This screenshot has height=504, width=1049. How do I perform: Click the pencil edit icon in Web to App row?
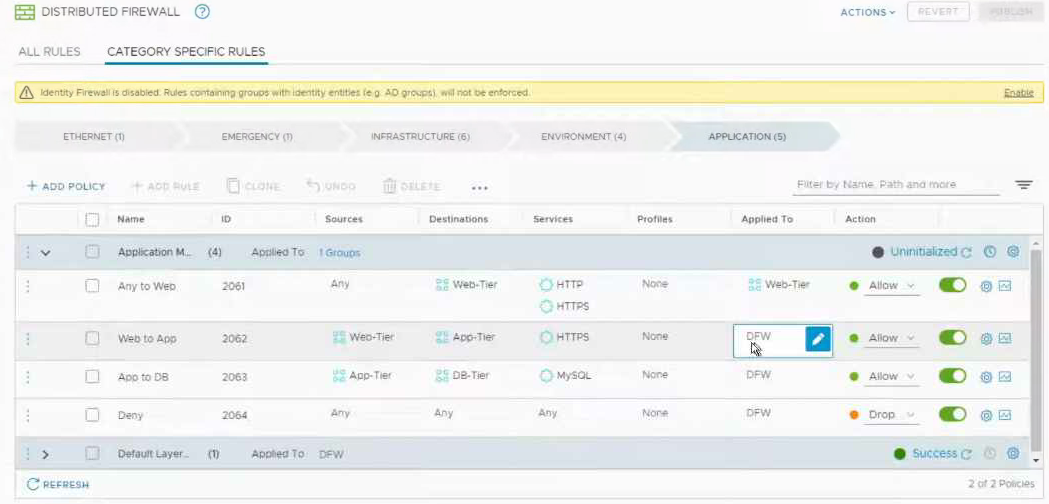coord(818,339)
